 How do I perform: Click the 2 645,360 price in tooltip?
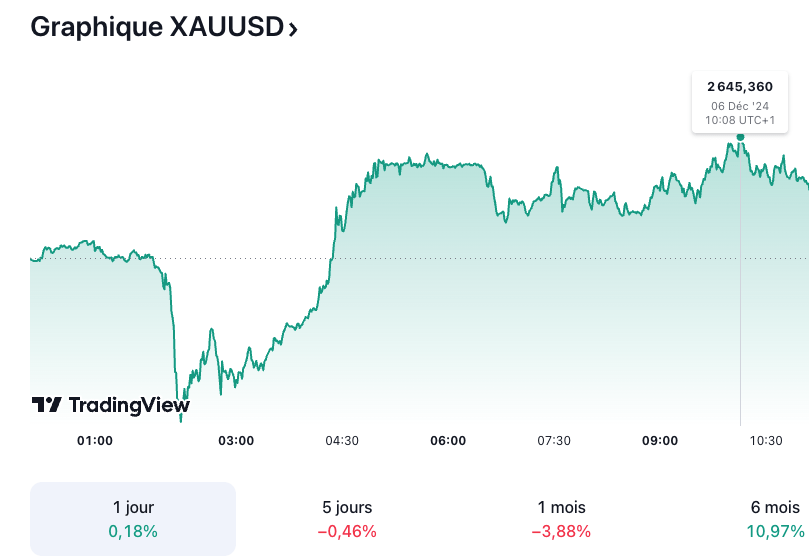tap(740, 87)
